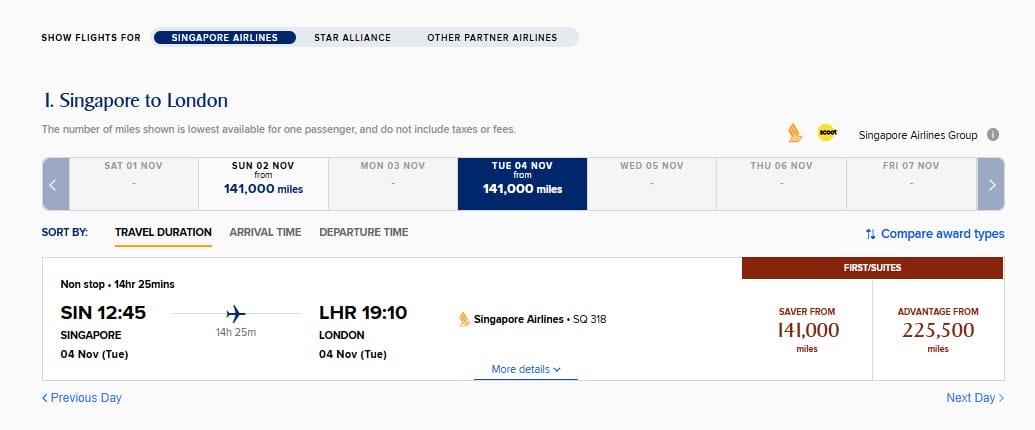1035x430 pixels.
Task: Expand More details for flight SQ 318
Action: pyautogui.click(x=526, y=369)
